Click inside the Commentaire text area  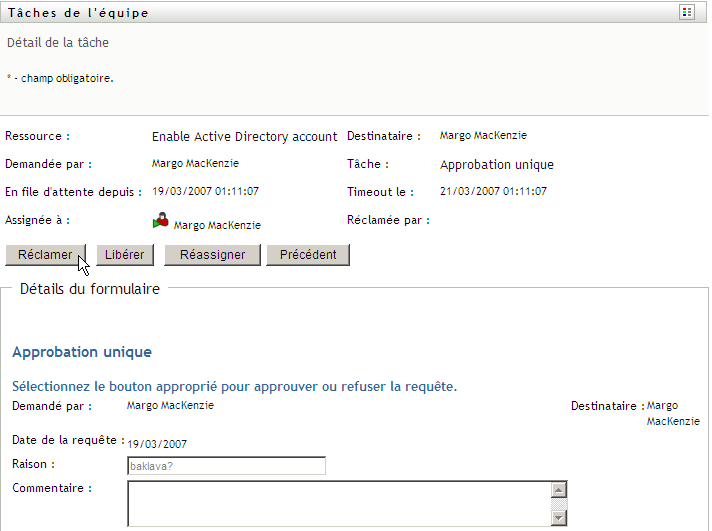pyautogui.click(x=339, y=504)
